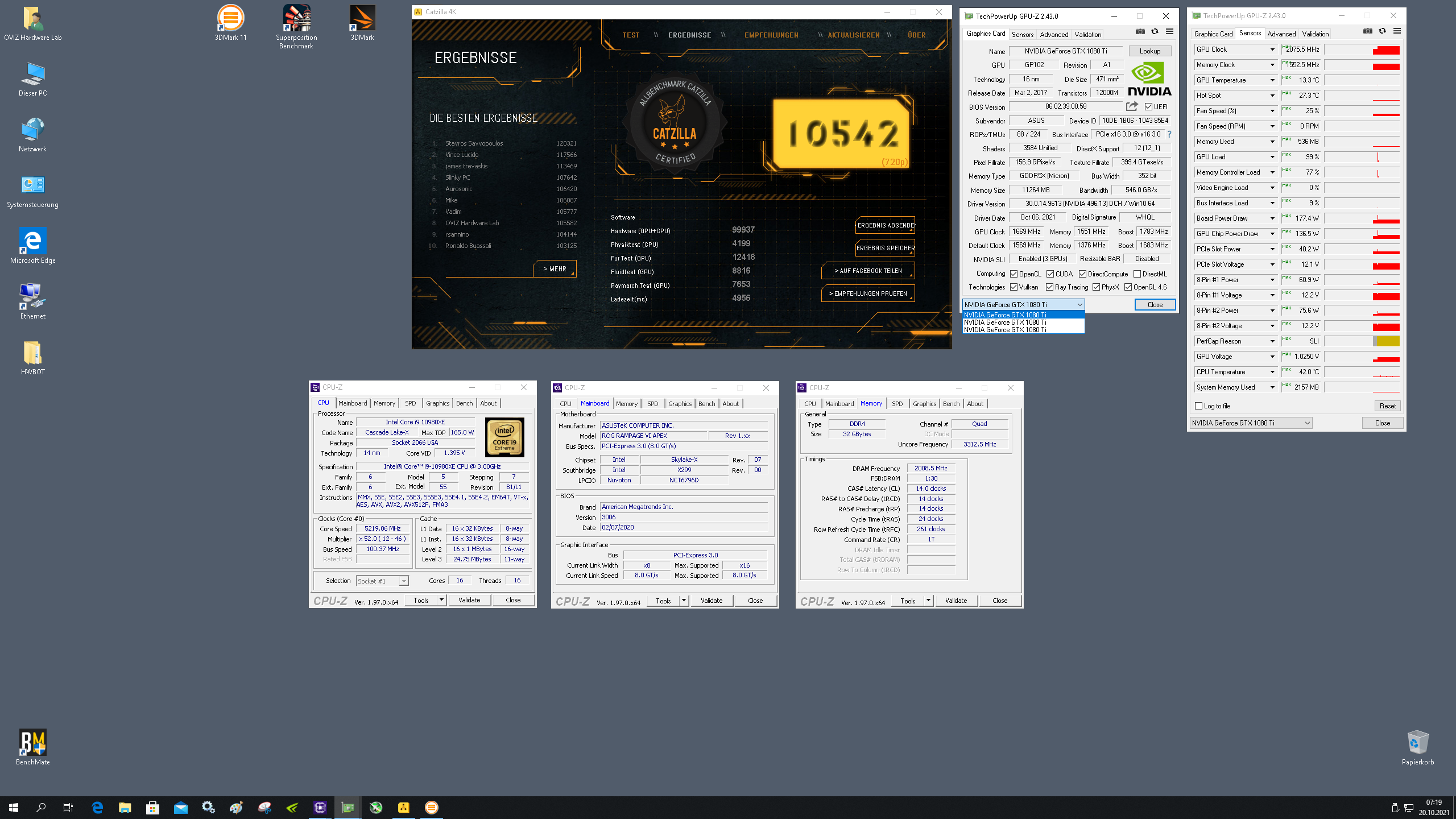Open the Tools dropdown arrow in CPU-Z CPU window
Image resolution: width=1456 pixels, height=819 pixels.
441,600
